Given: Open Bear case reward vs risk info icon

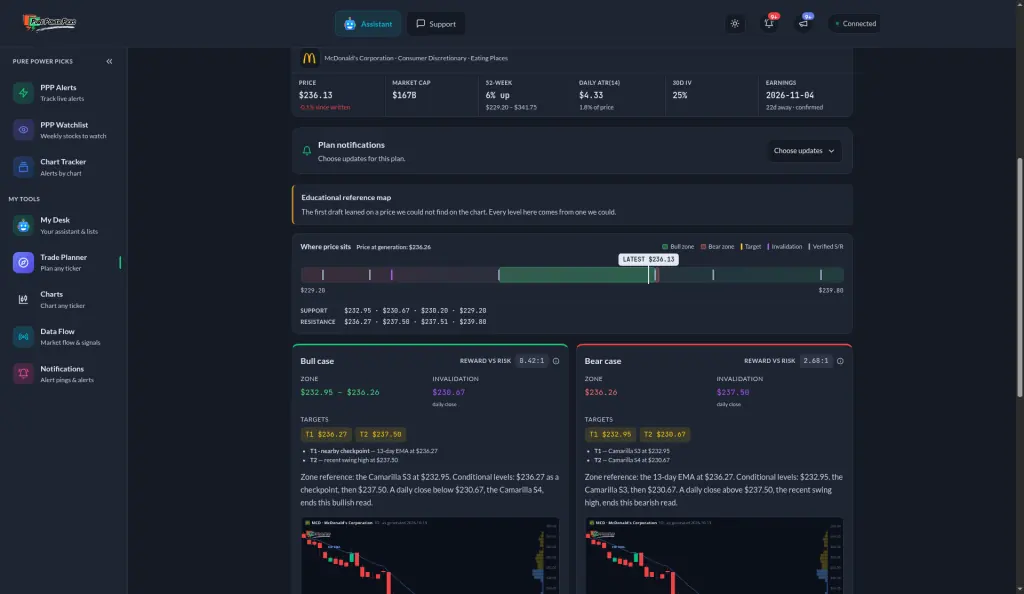Looking at the screenshot, I should pyautogui.click(x=840, y=361).
